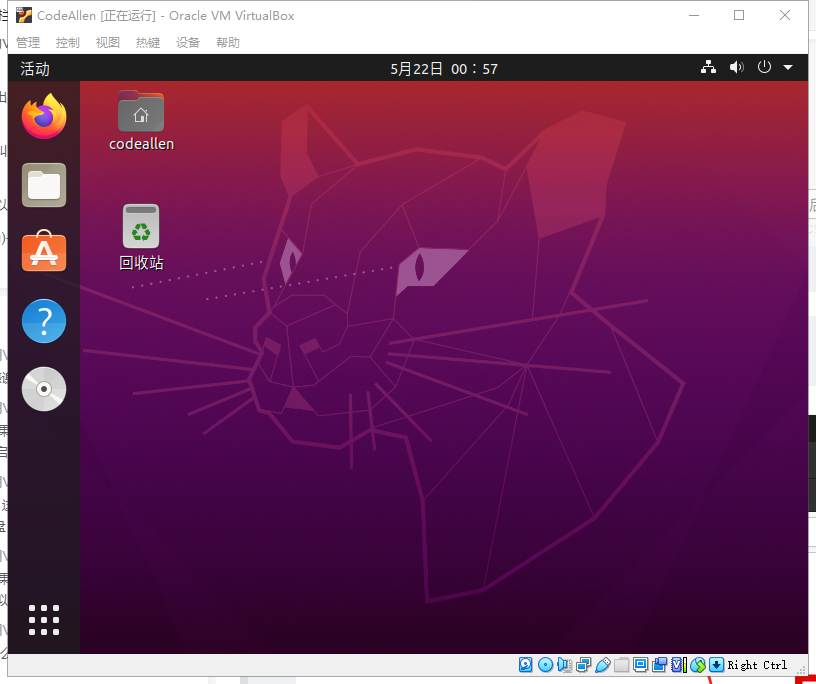Click the recording status icon
This screenshot has width=816, height=684.
point(660,665)
